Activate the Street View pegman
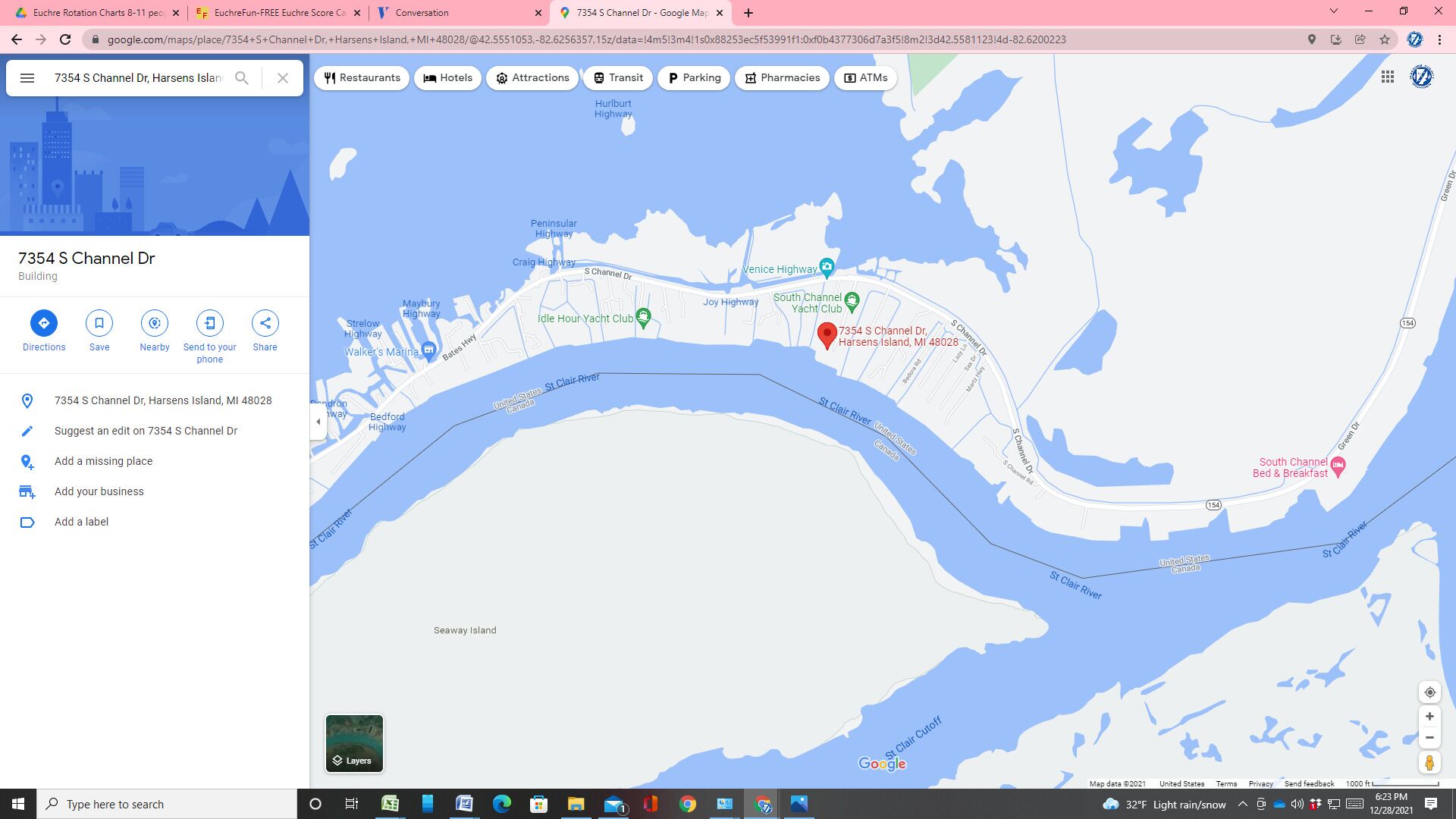Viewport: 1456px width, 819px height. (x=1429, y=763)
